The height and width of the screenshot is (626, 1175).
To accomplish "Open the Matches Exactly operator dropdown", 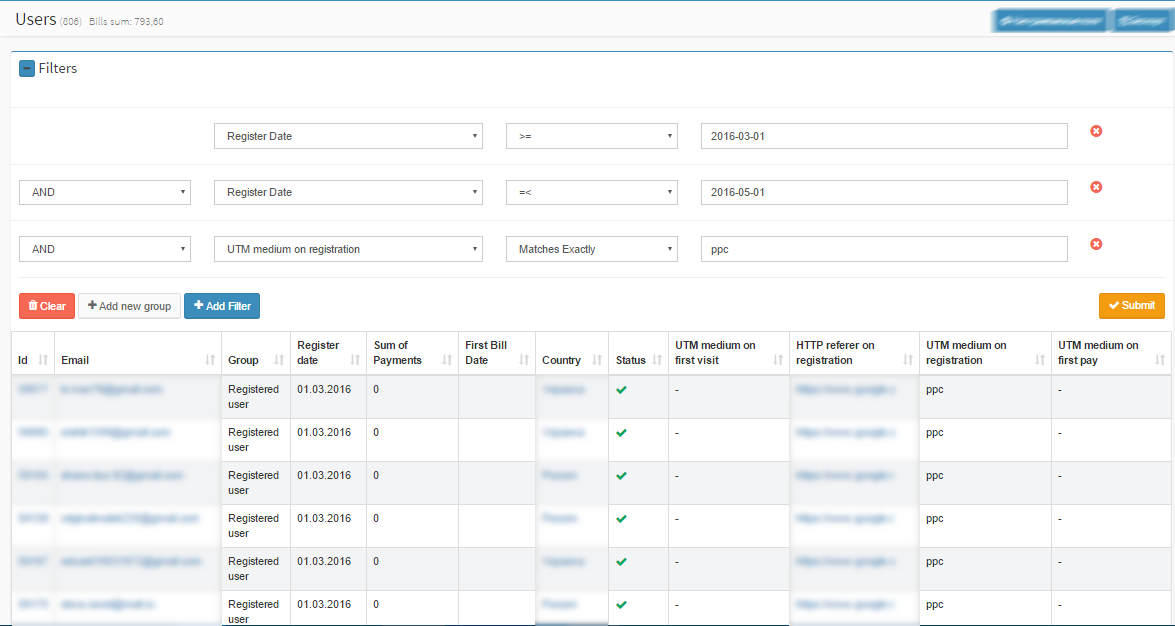I will tap(592, 249).
